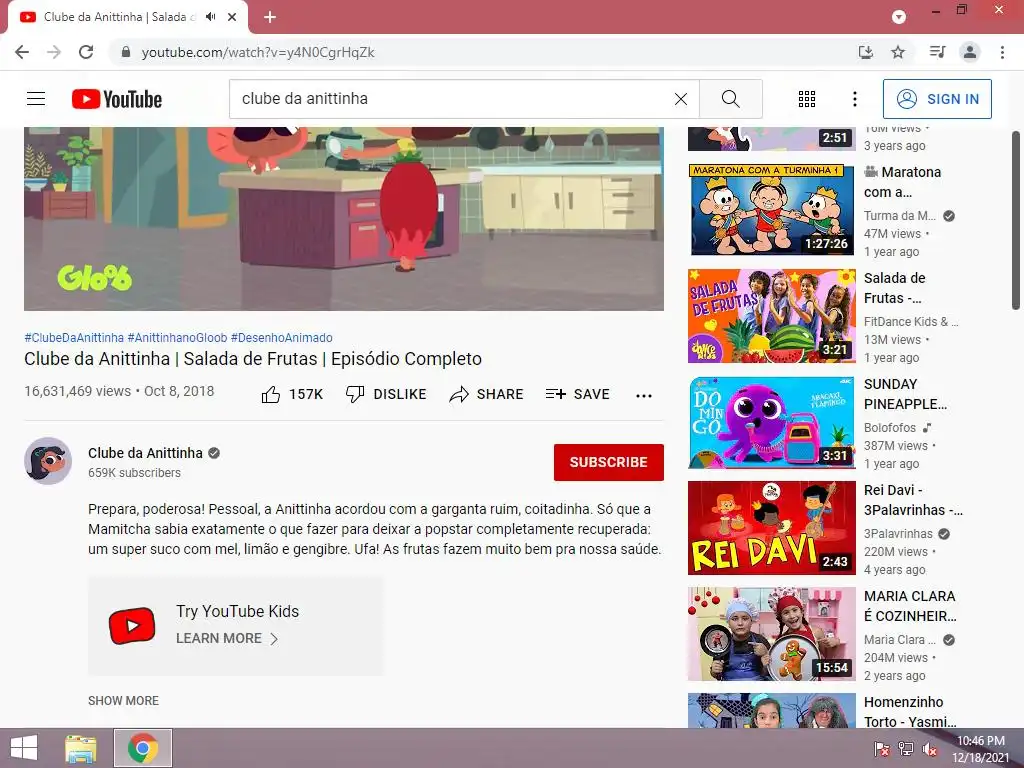Open Clube da Anittinha channel name
The image size is (1024, 768).
(146, 453)
